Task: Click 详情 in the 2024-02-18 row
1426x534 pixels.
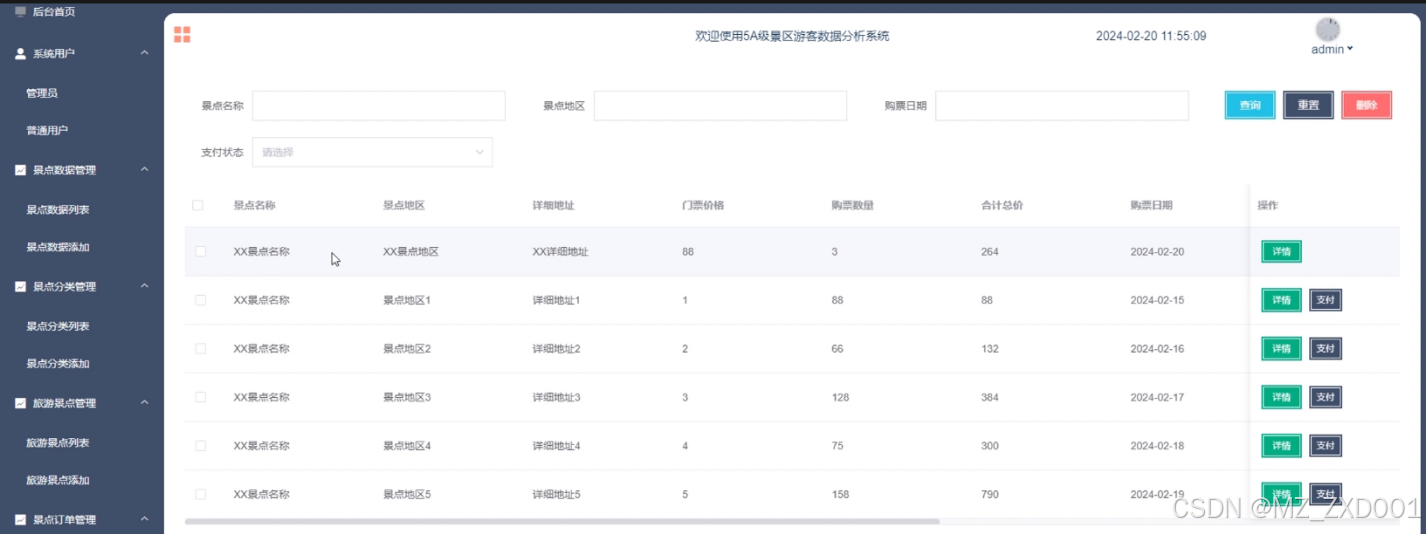Action: (1281, 446)
